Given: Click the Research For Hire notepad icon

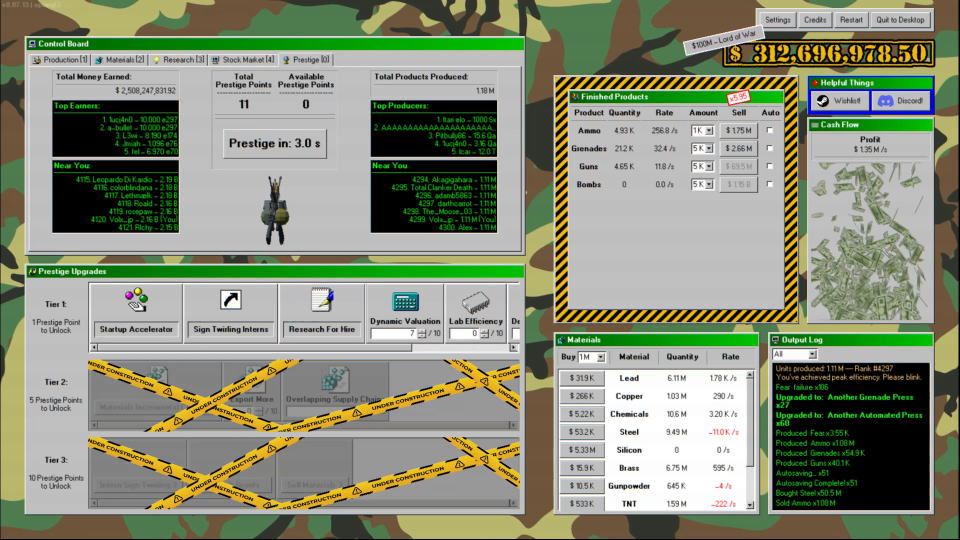Looking at the screenshot, I should point(321,300).
